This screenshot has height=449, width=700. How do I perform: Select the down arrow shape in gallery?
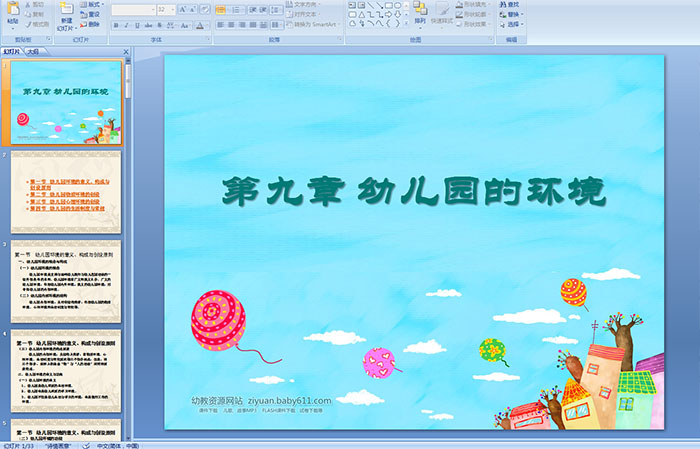(397, 14)
